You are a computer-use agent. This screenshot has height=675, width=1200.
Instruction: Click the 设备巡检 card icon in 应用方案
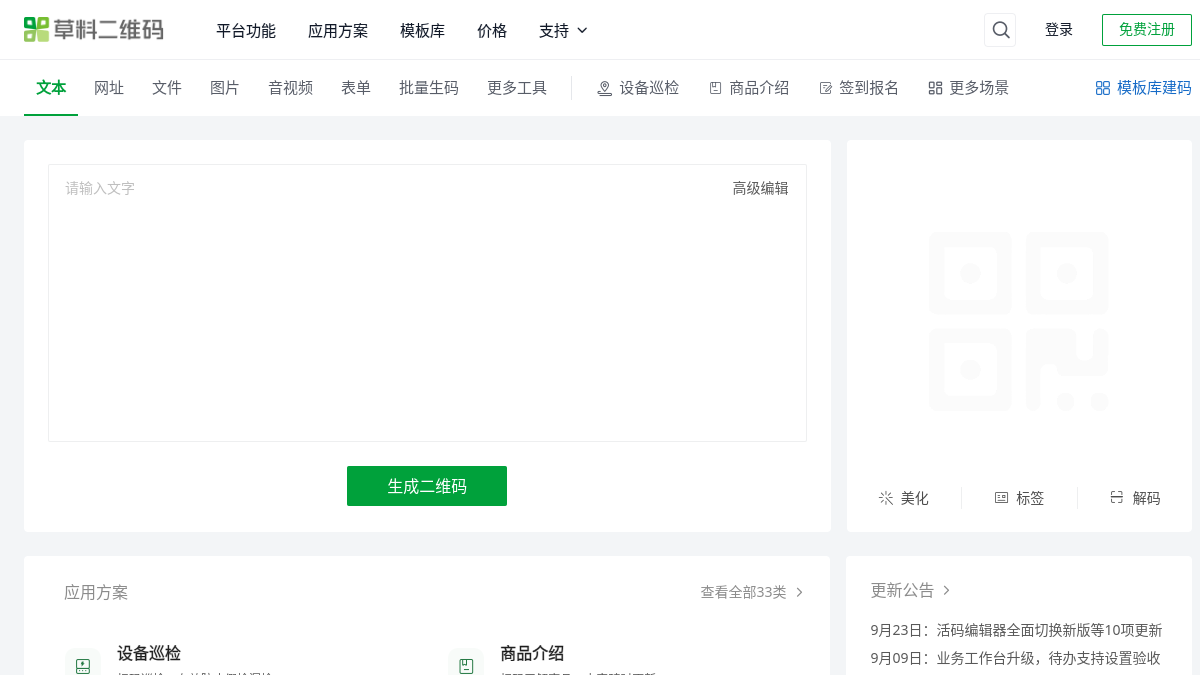tap(83, 665)
